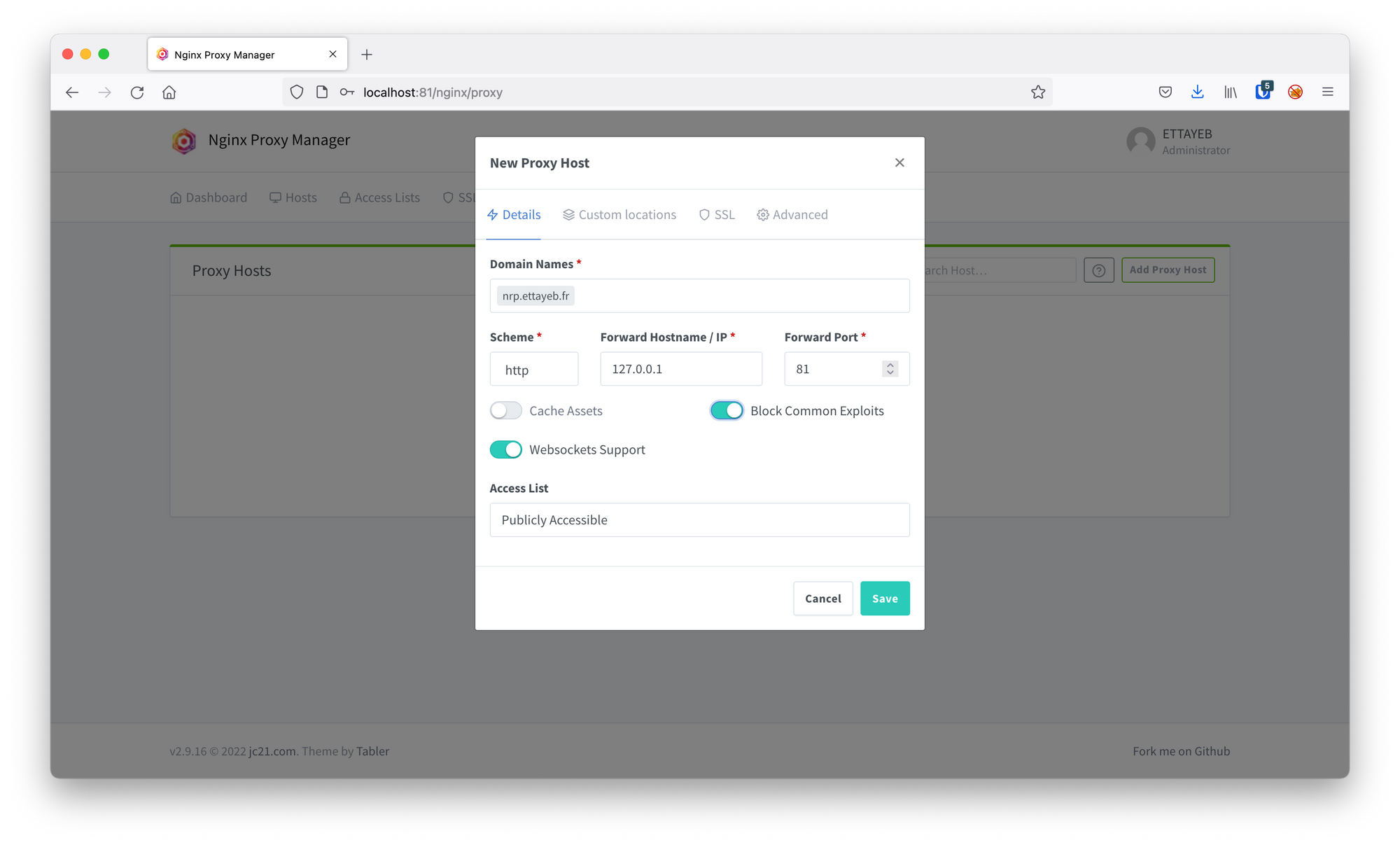Open the Advanced tab
Screen dimensions: 1400x845
tap(792, 215)
